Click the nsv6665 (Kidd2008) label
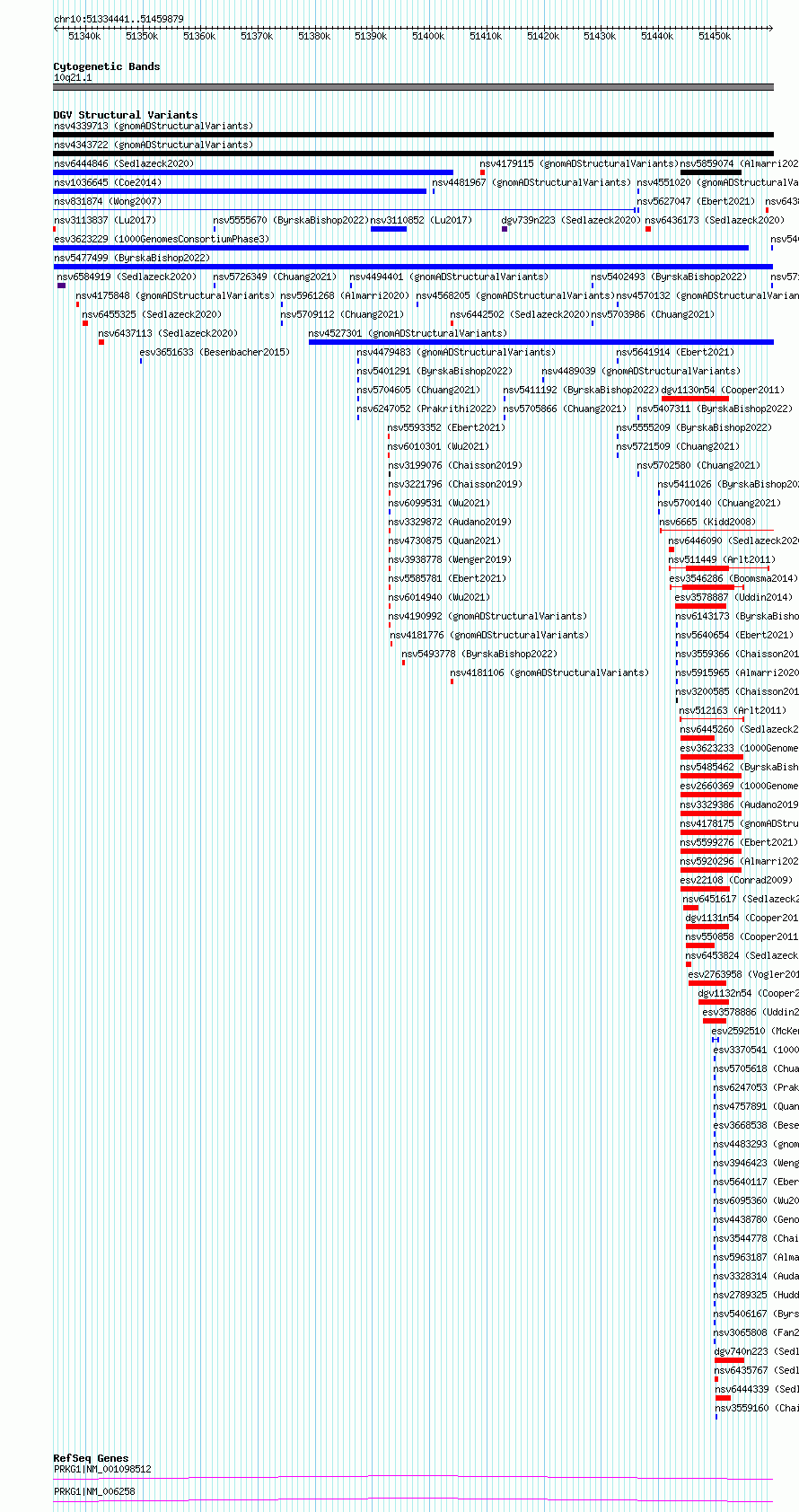799x1512 pixels. (x=707, y=522)
